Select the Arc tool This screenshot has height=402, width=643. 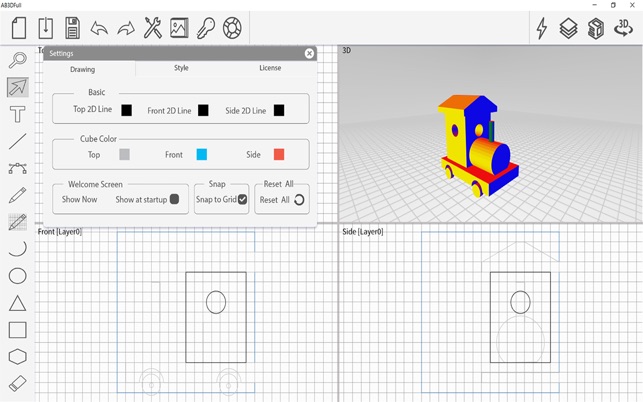[18, 249]
